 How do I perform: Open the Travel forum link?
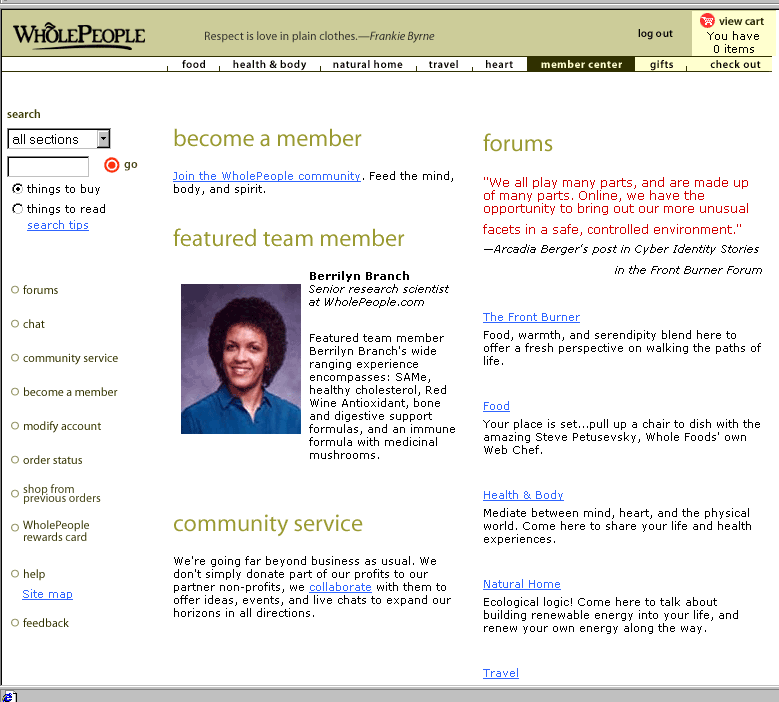pos(501,673)
